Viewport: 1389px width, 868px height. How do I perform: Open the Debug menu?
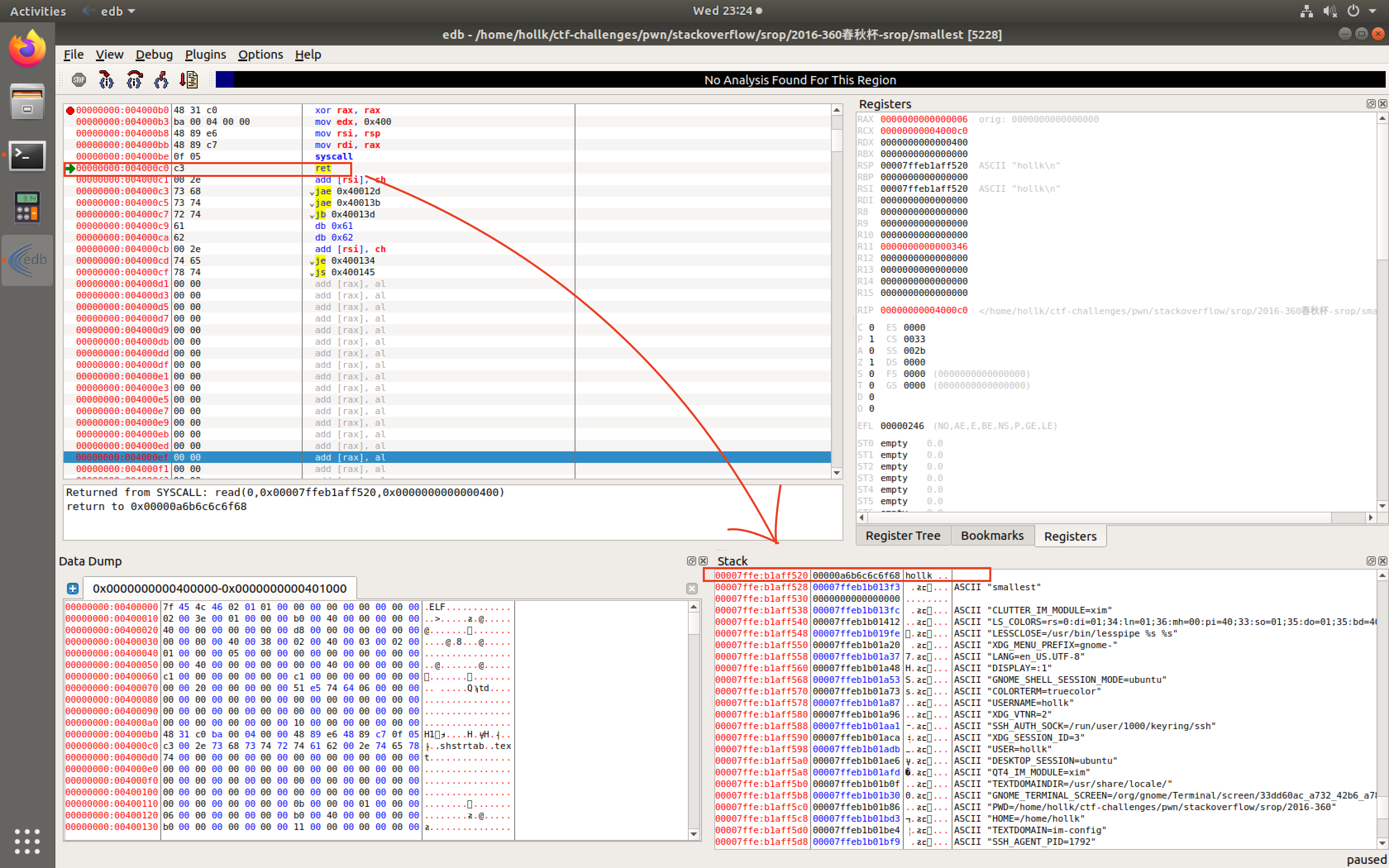click(x=154, y=55)
